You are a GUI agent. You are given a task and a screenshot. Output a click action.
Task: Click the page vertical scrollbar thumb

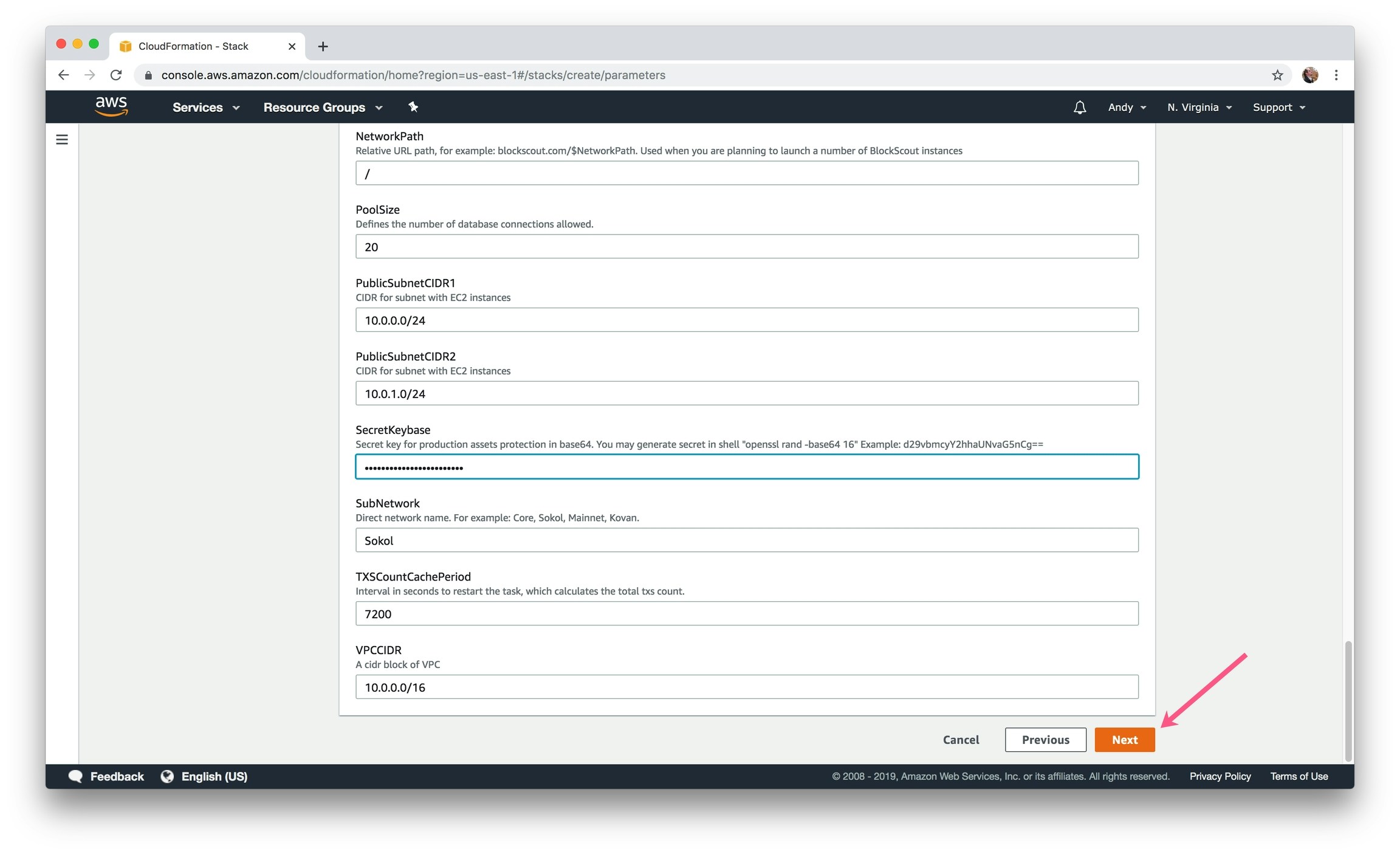1348,700
